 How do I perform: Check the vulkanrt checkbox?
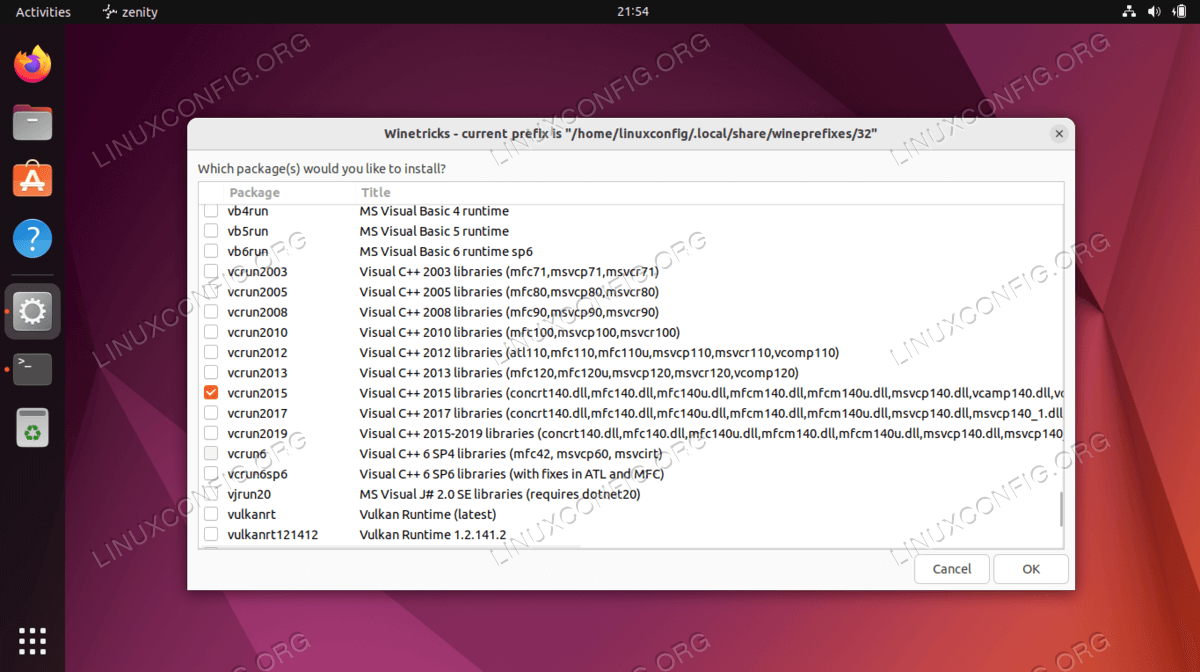click(x=211, y=514)
